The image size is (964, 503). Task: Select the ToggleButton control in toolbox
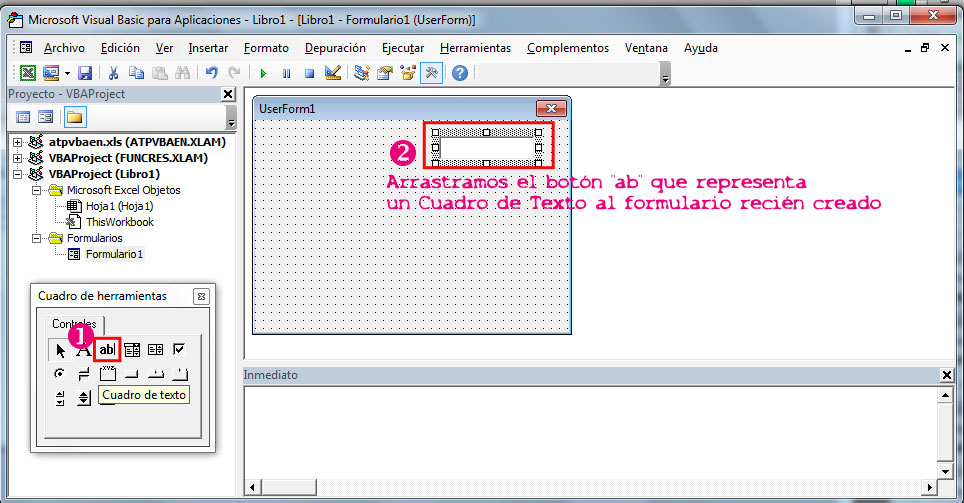84,374
